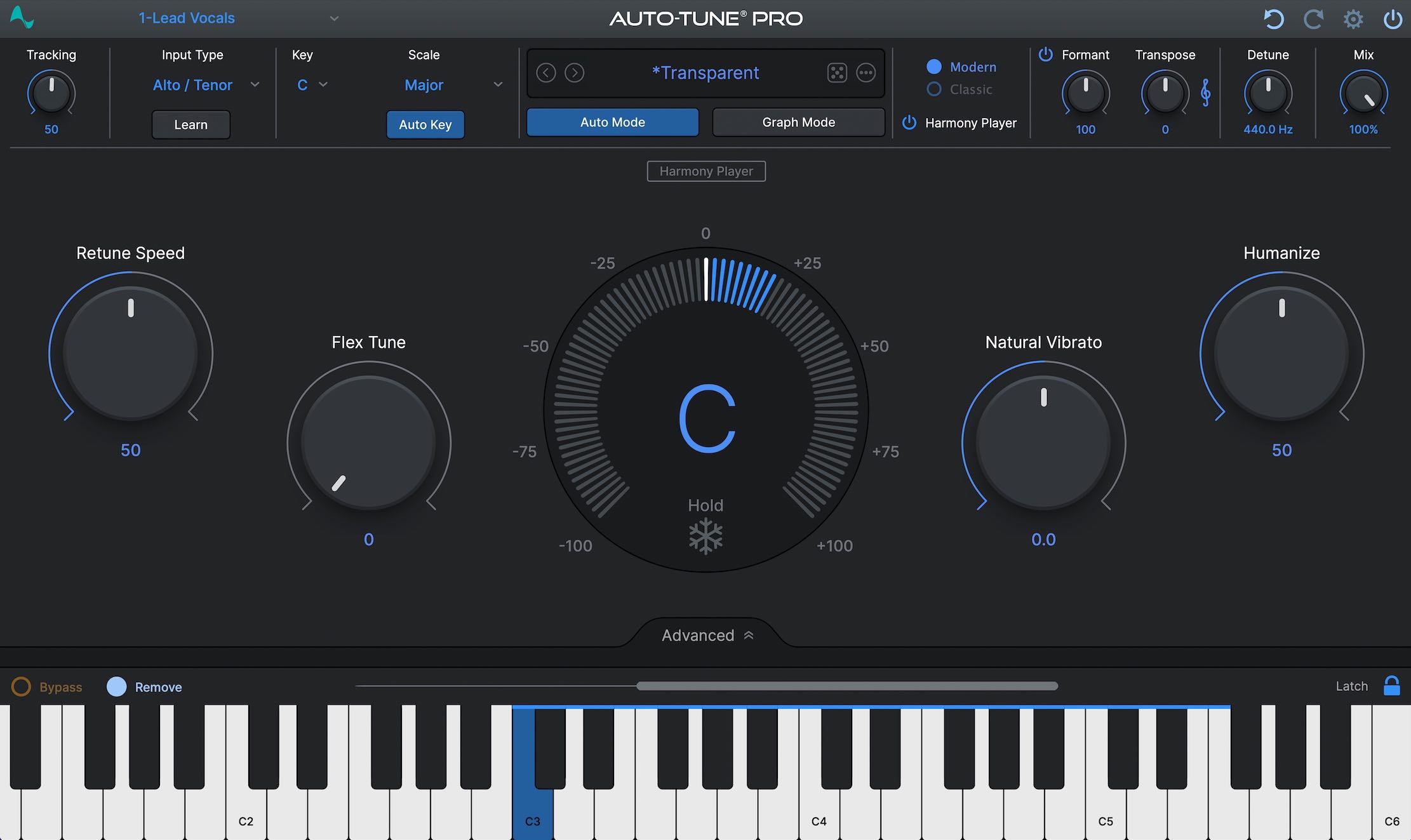
Task: Expand the Advanced panel
Action: 707,636
